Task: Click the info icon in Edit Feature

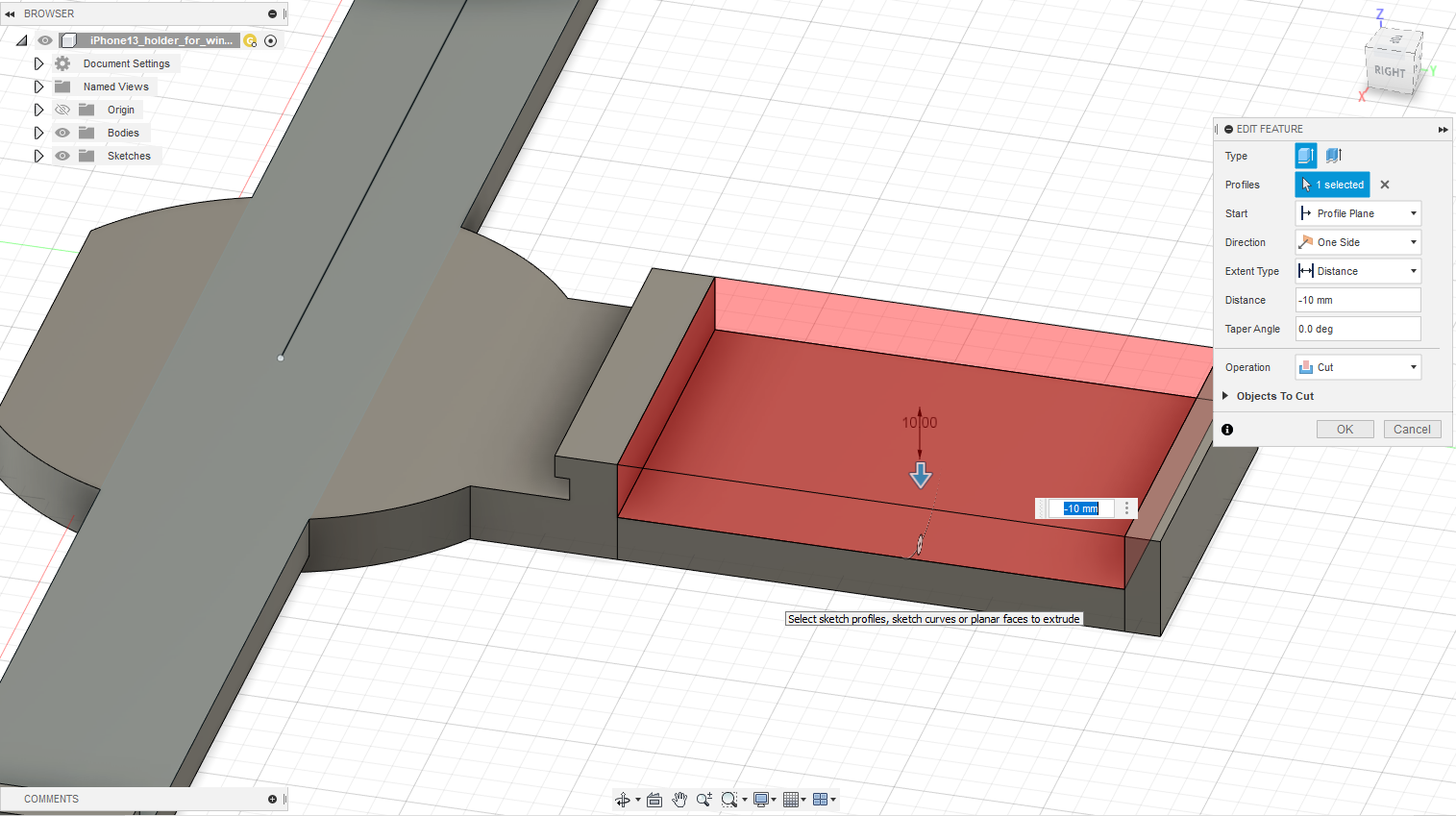Action: click(1227, 430)
